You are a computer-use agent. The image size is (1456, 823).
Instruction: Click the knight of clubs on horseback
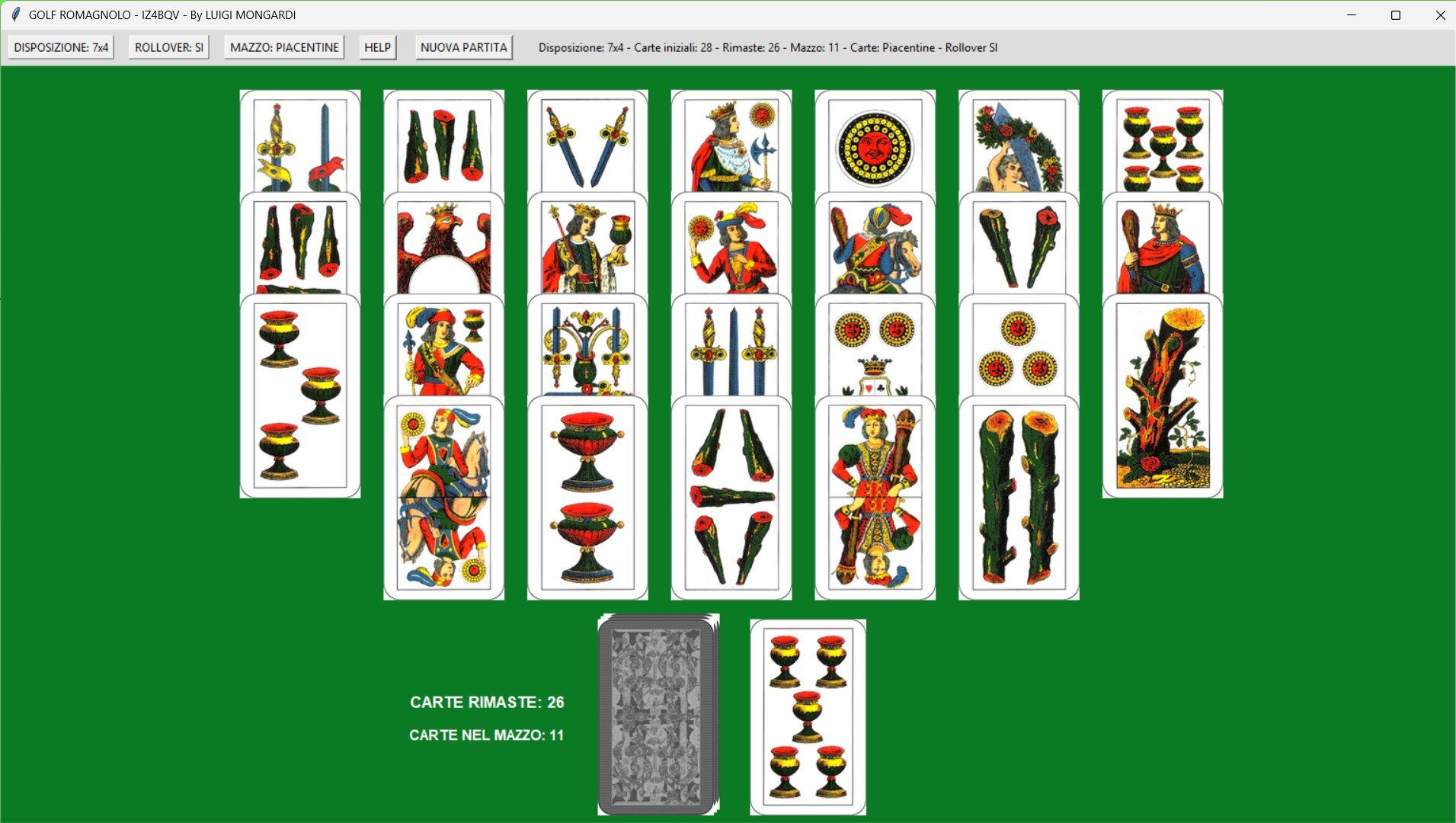click(x=875, y=243)
